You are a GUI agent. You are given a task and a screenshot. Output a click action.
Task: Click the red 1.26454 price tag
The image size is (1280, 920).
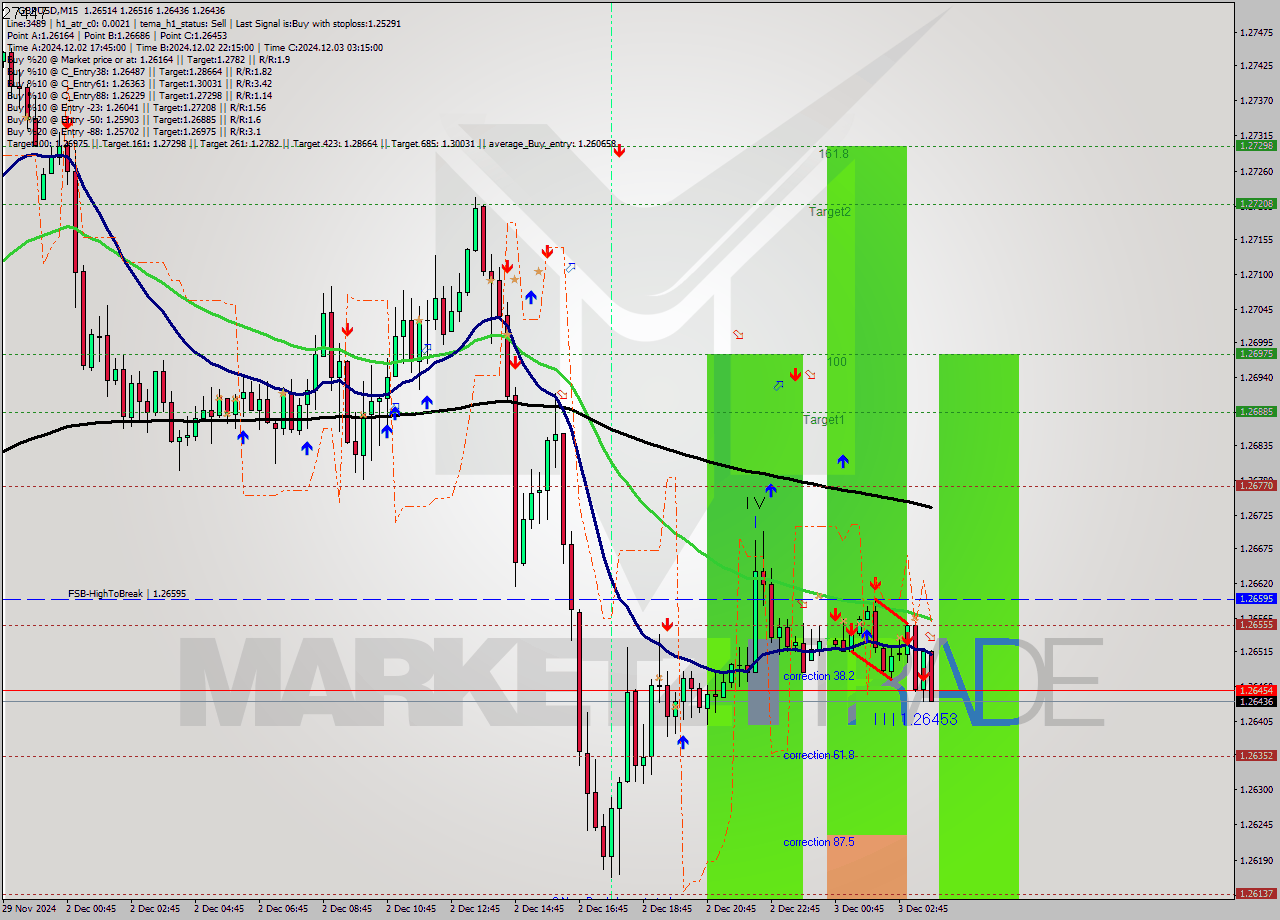tap(1255, 690)
